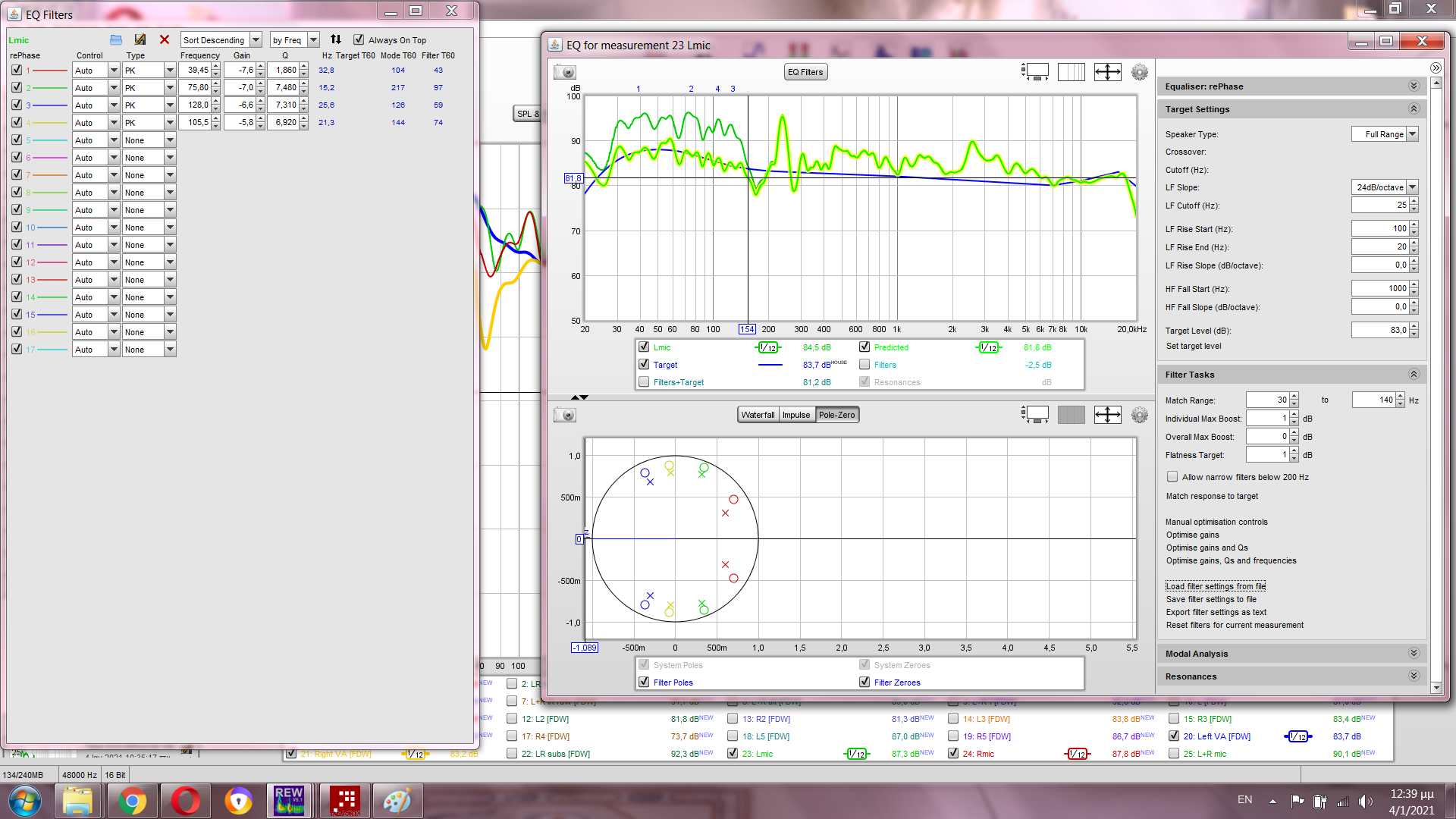1456x819 pixels.
Task: Expand the Modal Analysis section
Action: pyautogui.click(x=1414, y=654)
